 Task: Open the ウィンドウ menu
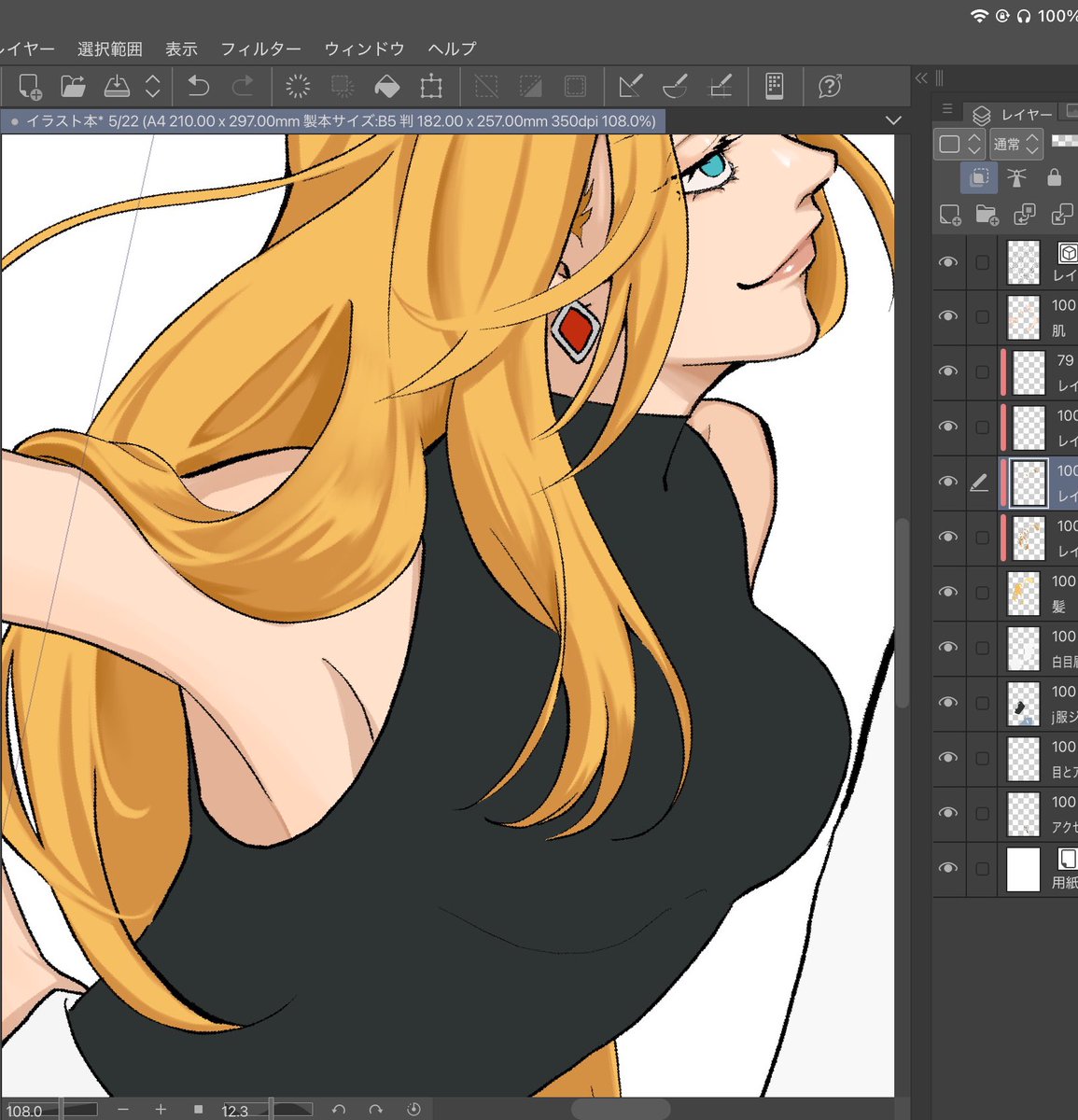(x=364, y=49)
